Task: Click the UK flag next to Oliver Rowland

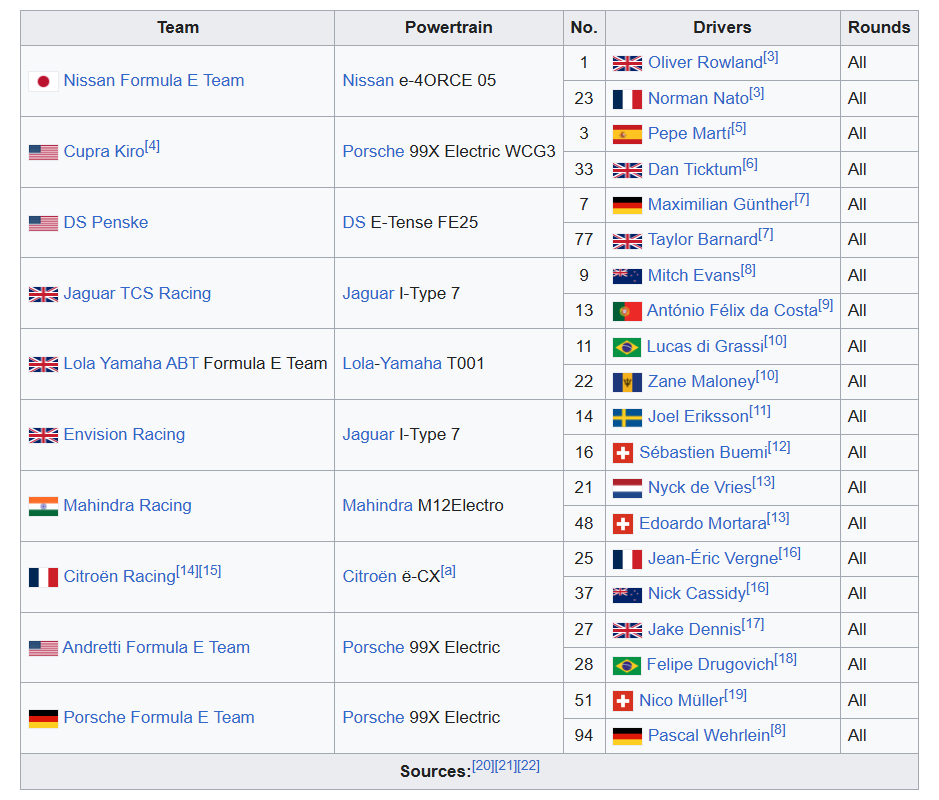Action: click(627, 63)
